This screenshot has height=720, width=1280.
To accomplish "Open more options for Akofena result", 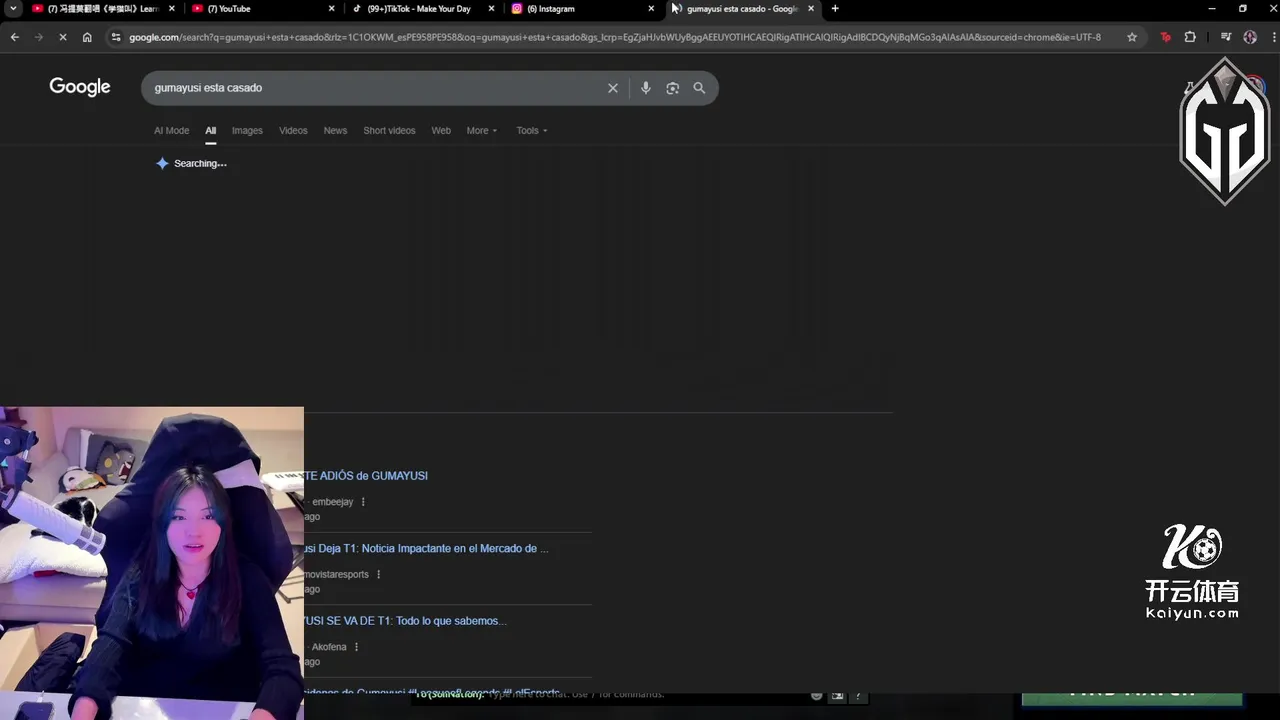I will [356, 647].
